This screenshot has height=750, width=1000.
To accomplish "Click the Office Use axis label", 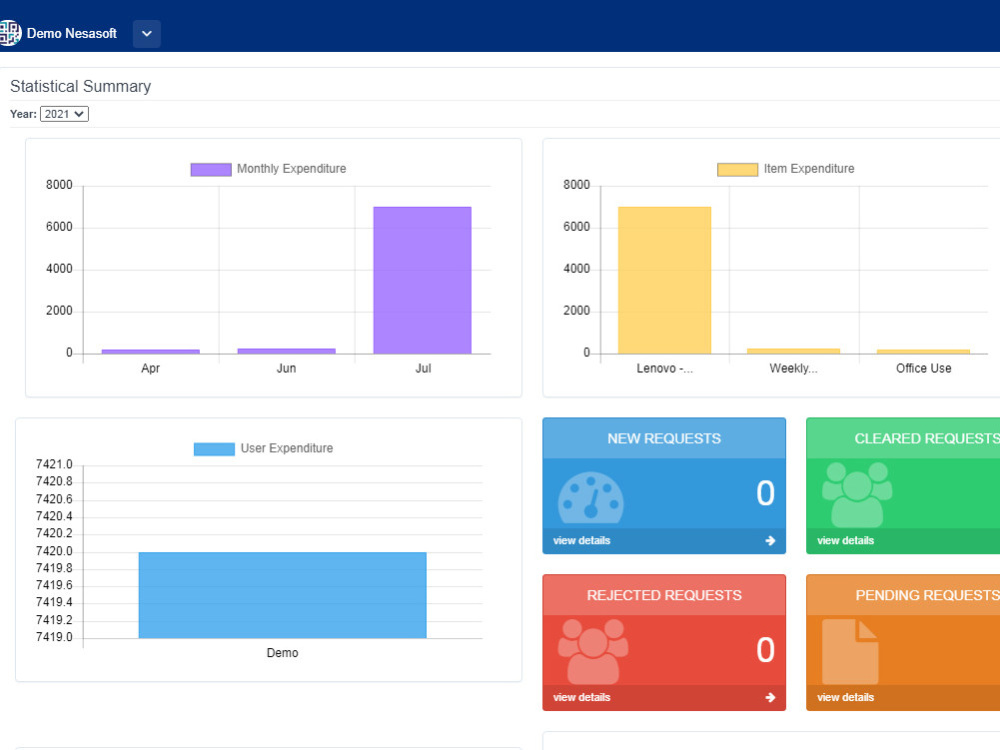I will [923, 369].
